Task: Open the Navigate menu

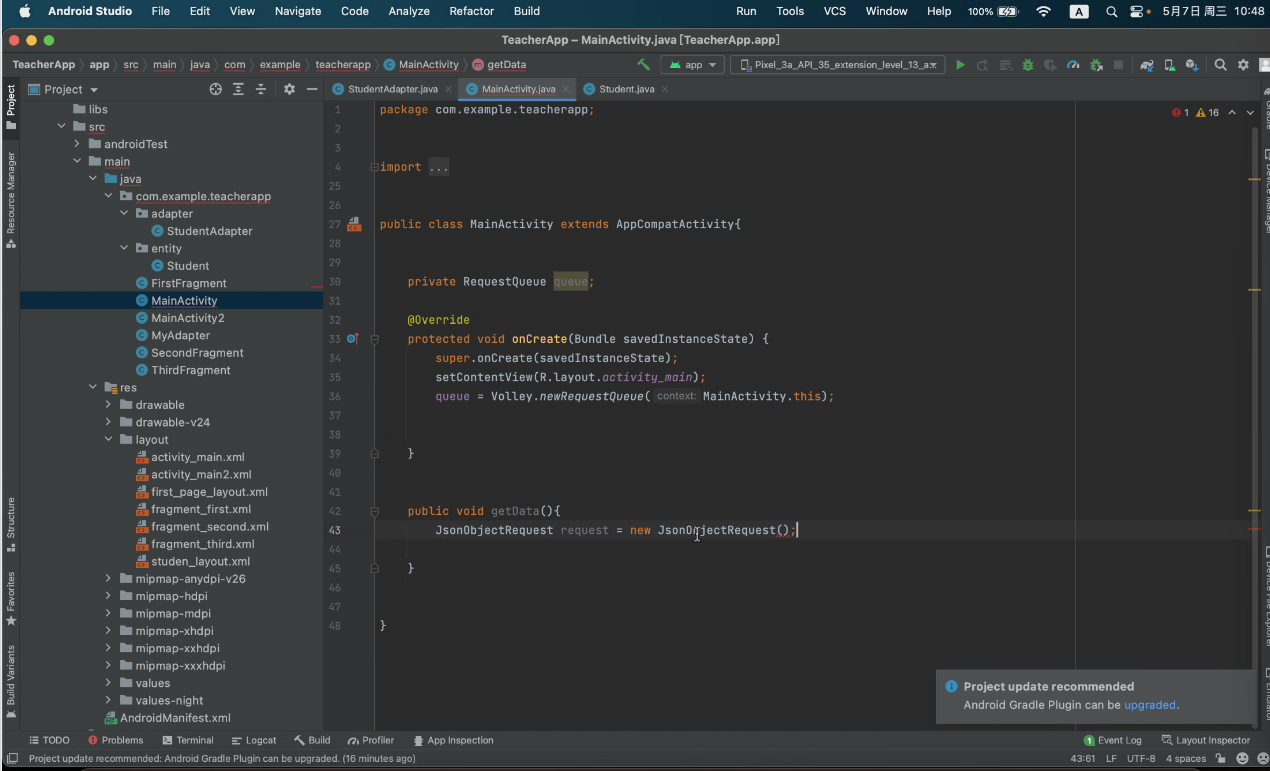Action: pyautogui.click(x=298, y=11)
